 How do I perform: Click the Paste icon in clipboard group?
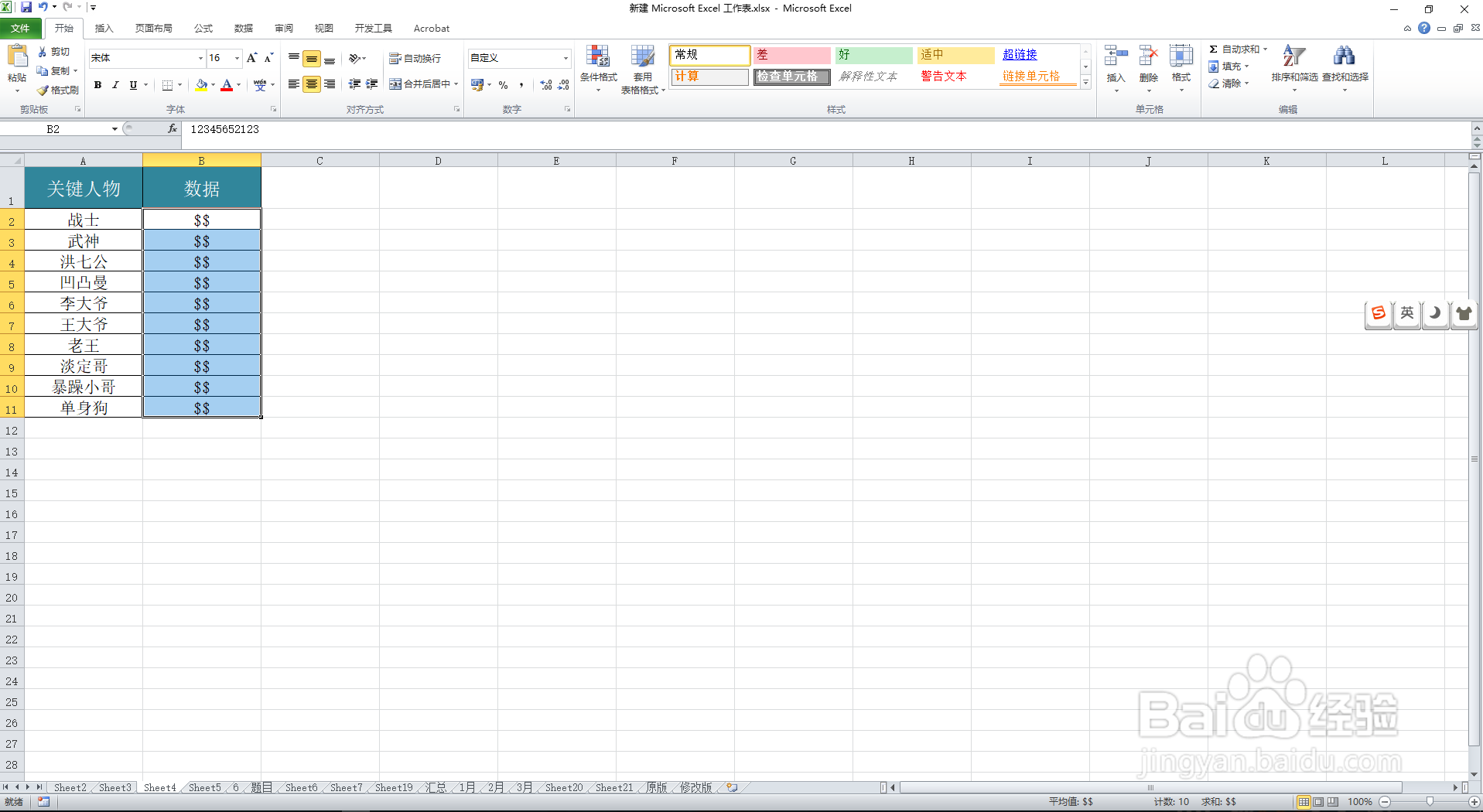pyautogui.click(x=17, y=57)
